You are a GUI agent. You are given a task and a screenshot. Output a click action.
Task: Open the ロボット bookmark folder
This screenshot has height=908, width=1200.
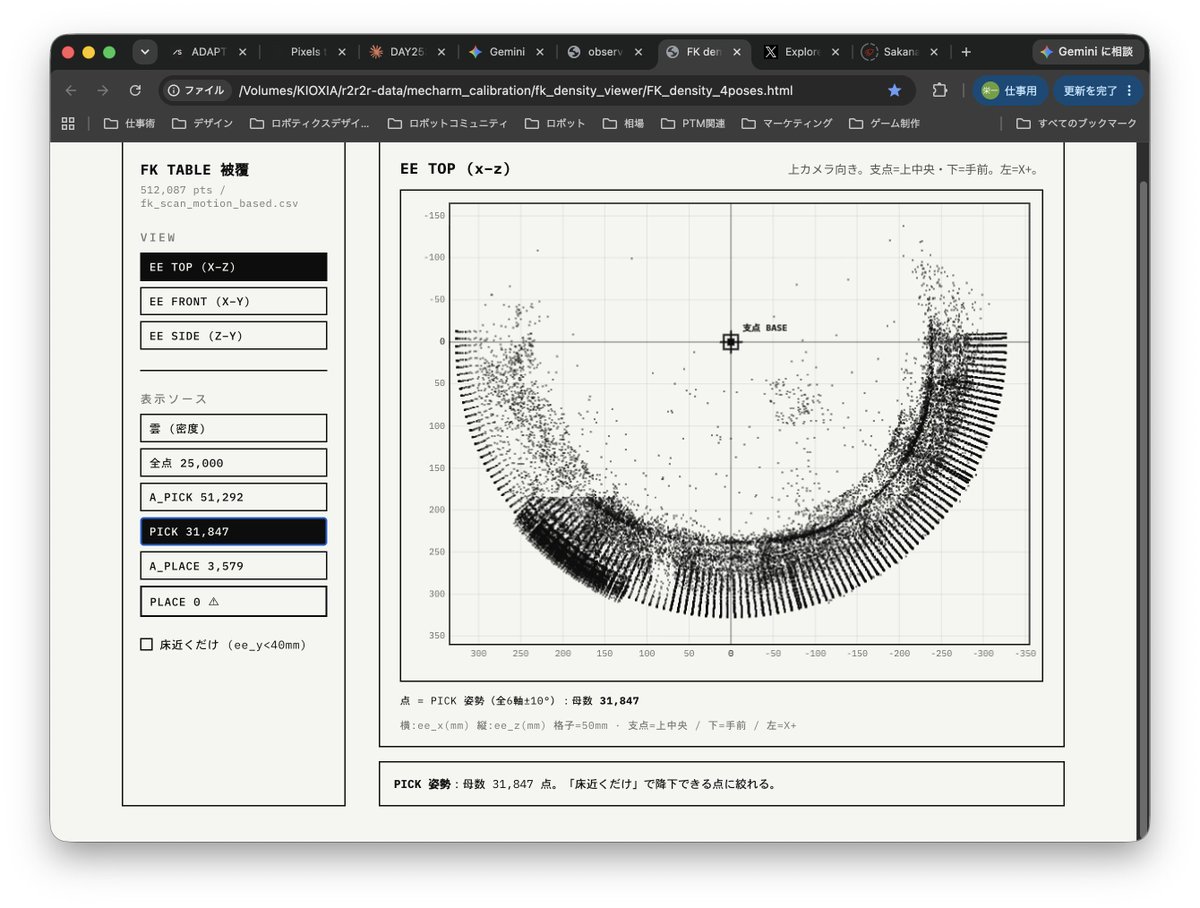[x=554, y=123]
